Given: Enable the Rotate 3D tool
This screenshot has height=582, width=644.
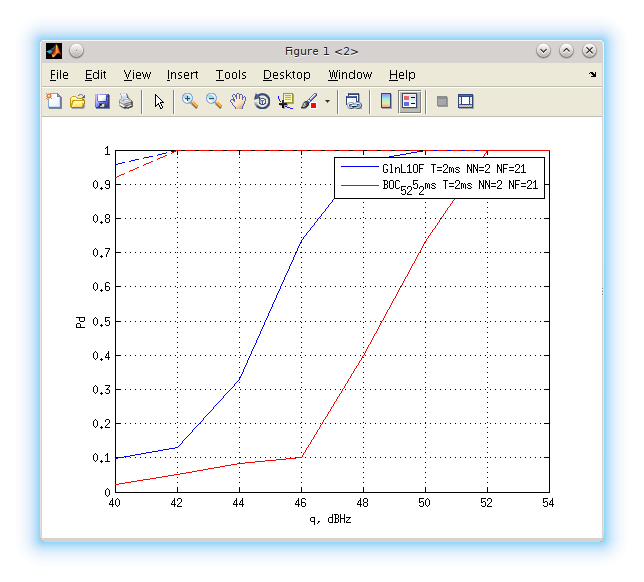Looking at the screenshot, I should (x=262, y=101).
